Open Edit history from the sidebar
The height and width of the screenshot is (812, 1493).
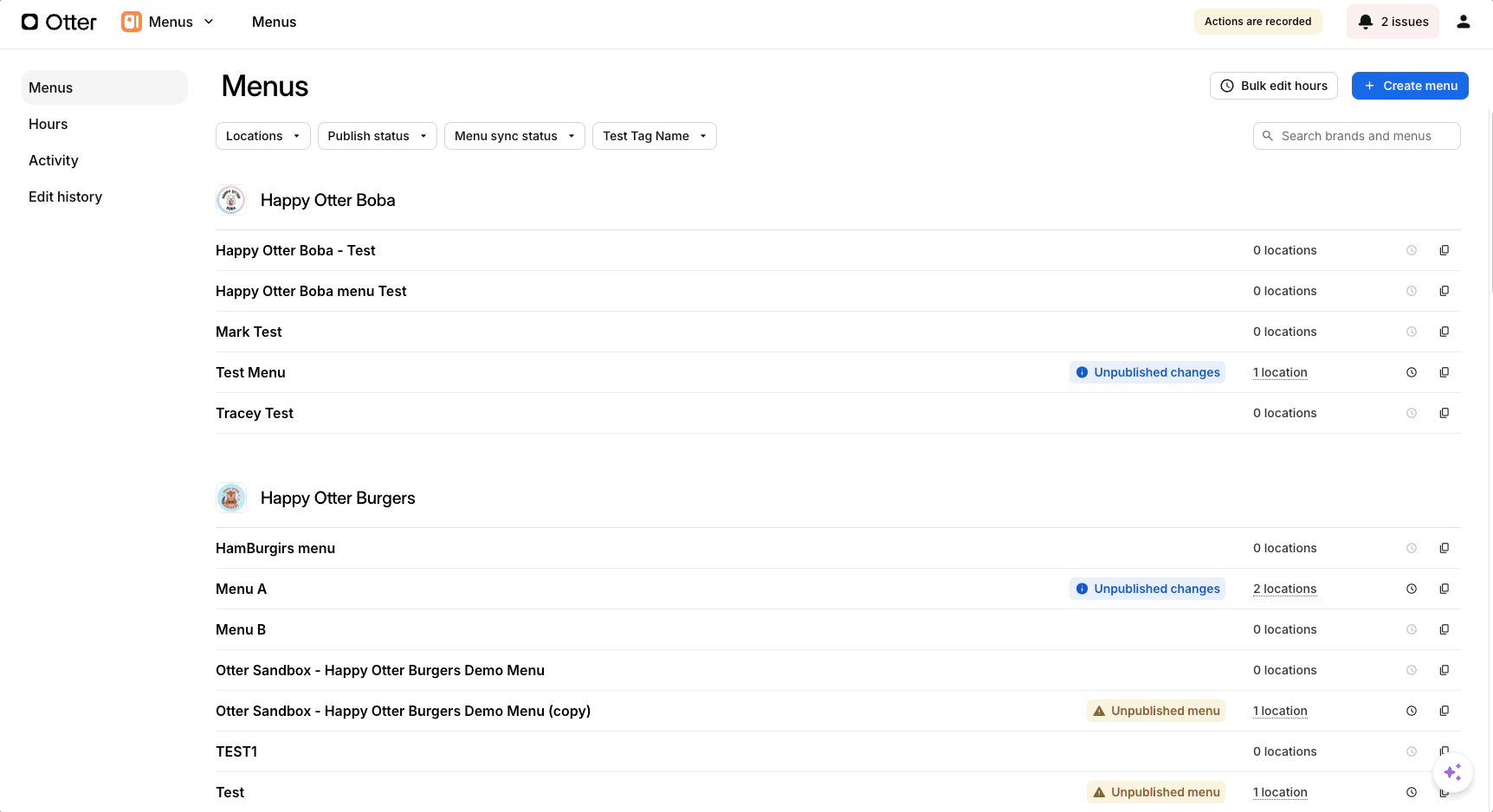[65, 197]
